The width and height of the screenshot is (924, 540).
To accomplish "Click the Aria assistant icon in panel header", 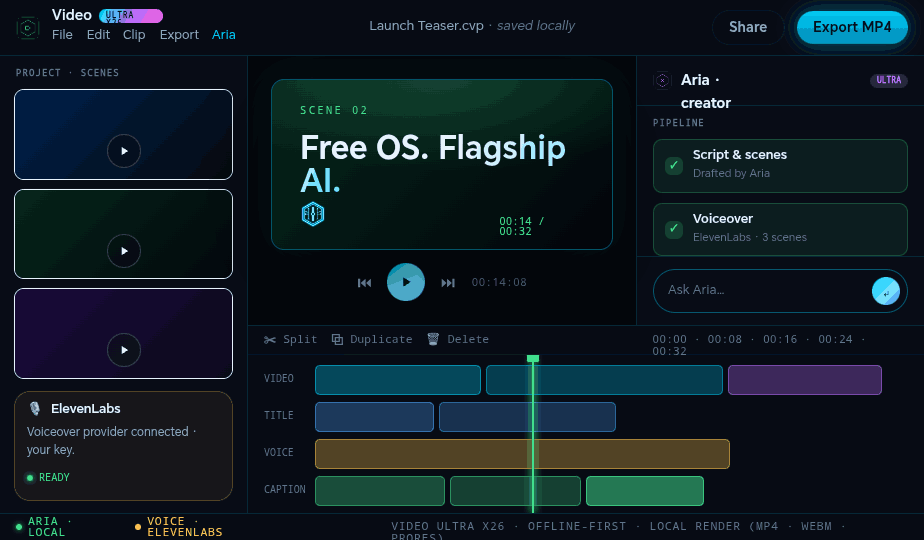I will coord(662,80).
